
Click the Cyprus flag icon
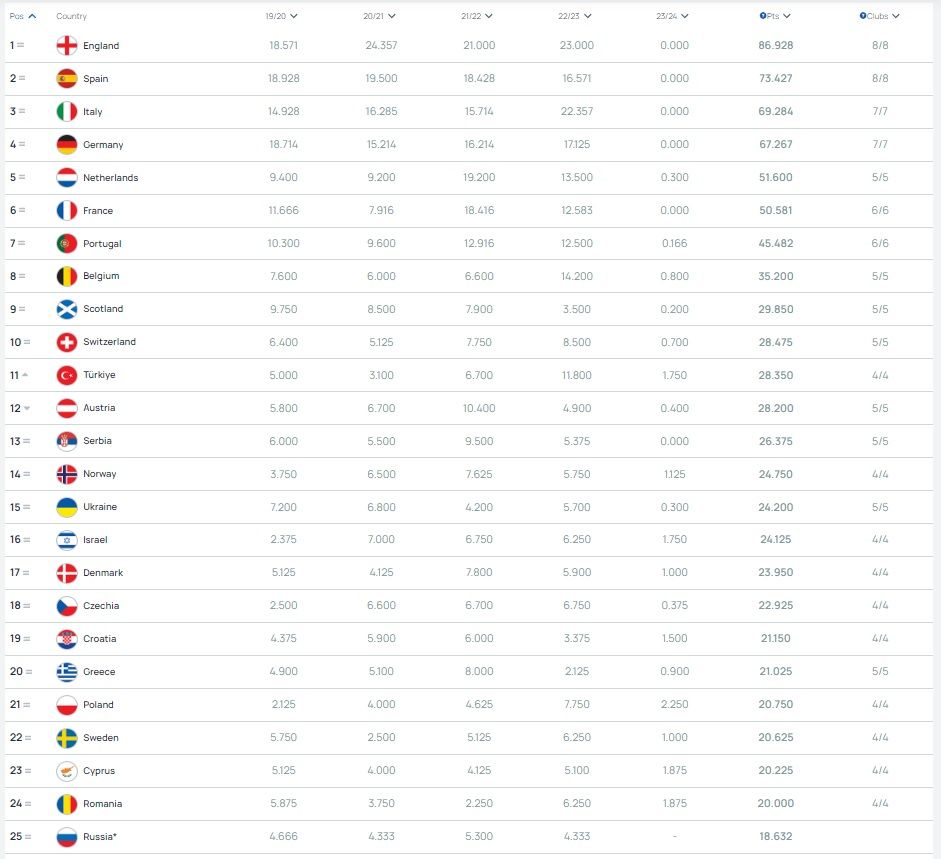(67, 771)
